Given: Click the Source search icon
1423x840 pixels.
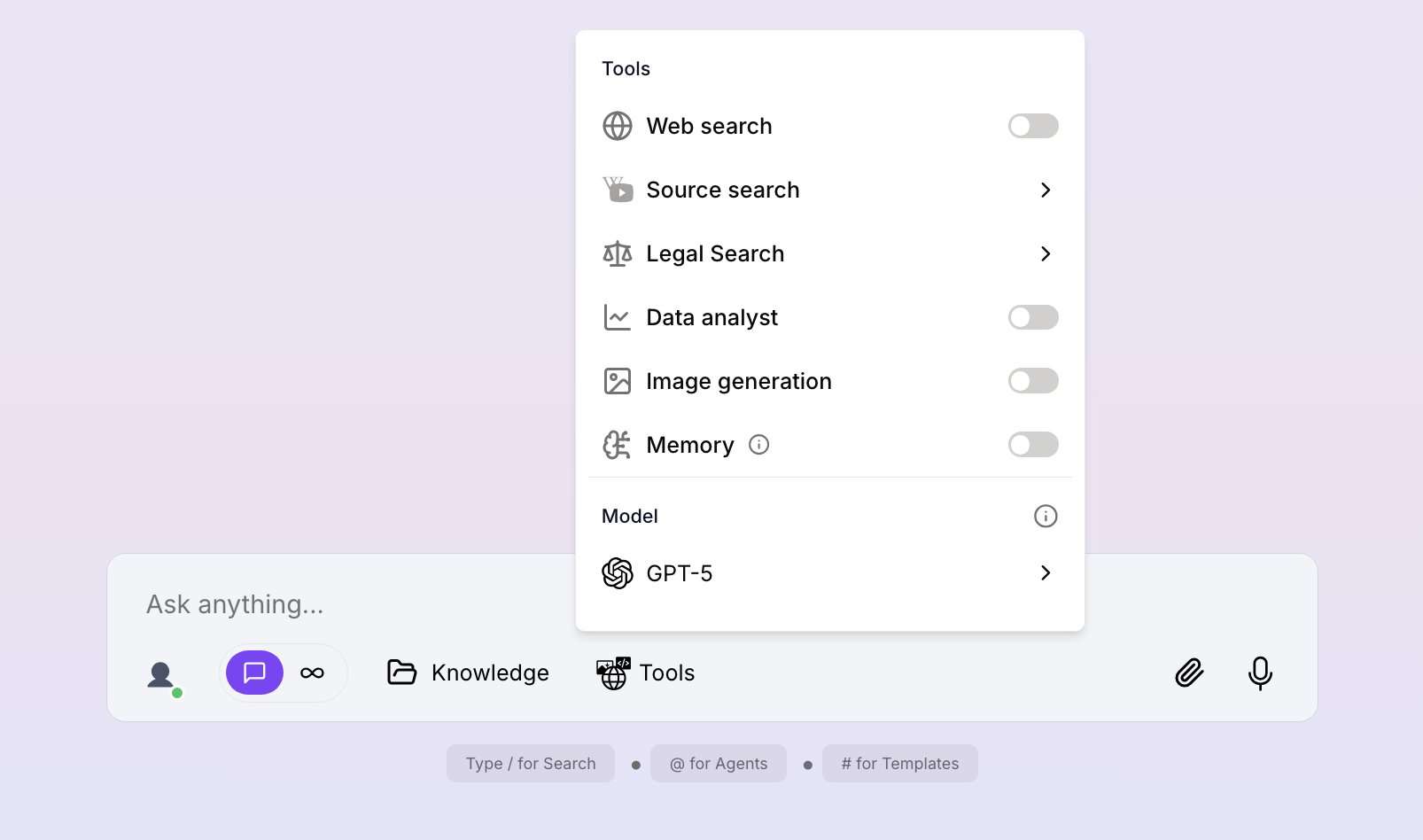Looking at the screenshot, I should [x=618, y=190].
